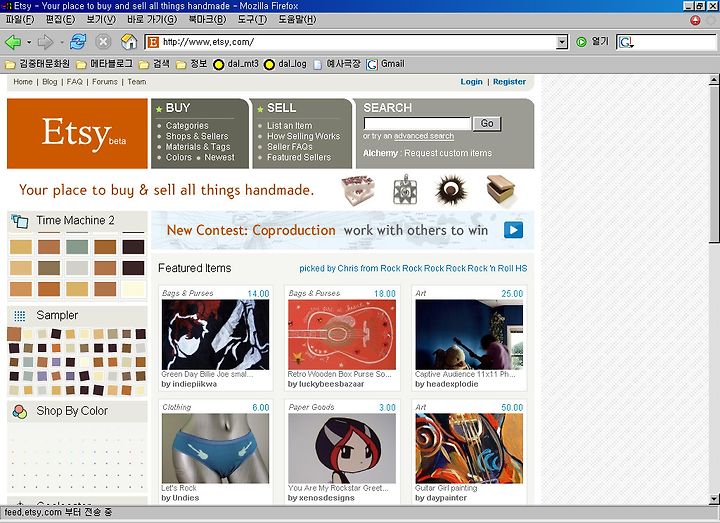Open the dal_log bookmark

(286, 64)
